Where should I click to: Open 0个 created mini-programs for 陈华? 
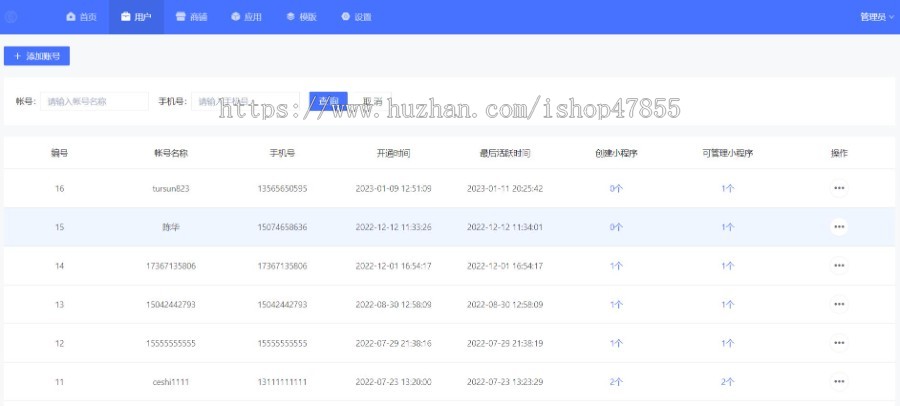[616, 227]
